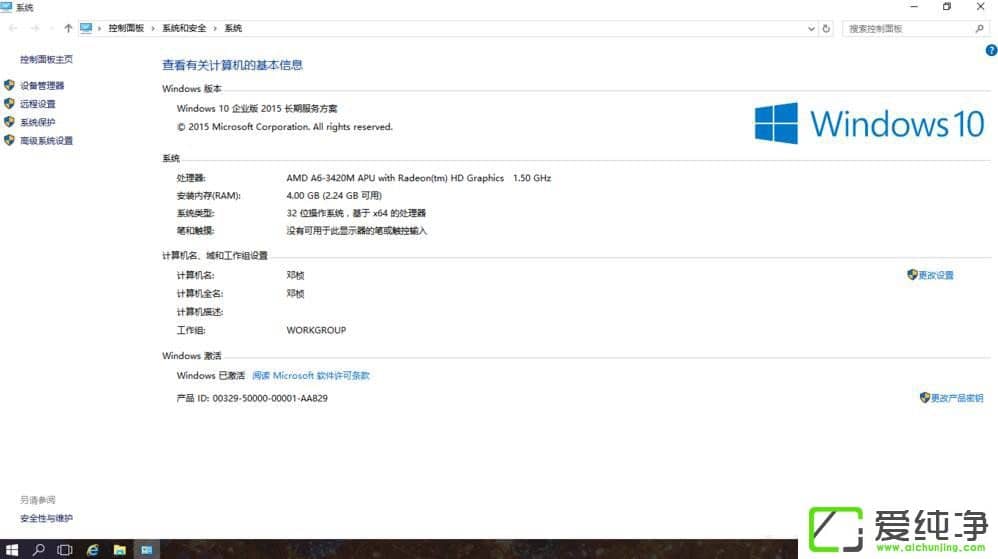Click the magnifier icon in search box
This screenshot has height=559, width=998.
(x=980, y=29)
